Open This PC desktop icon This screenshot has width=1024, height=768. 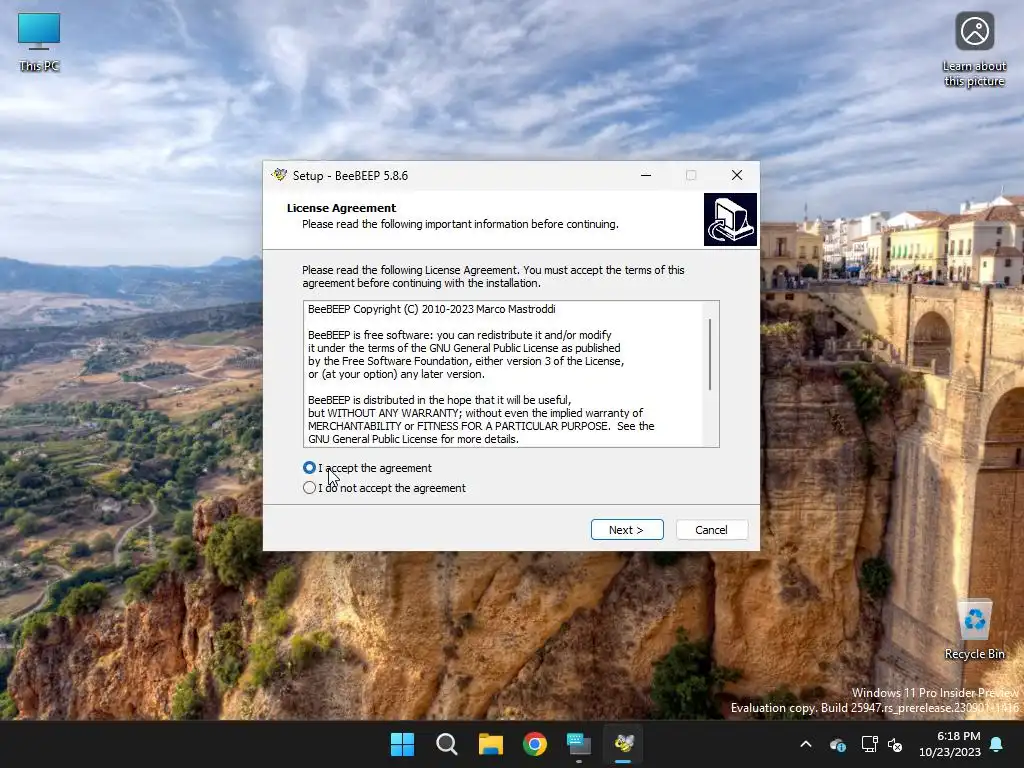pos(39,42)
